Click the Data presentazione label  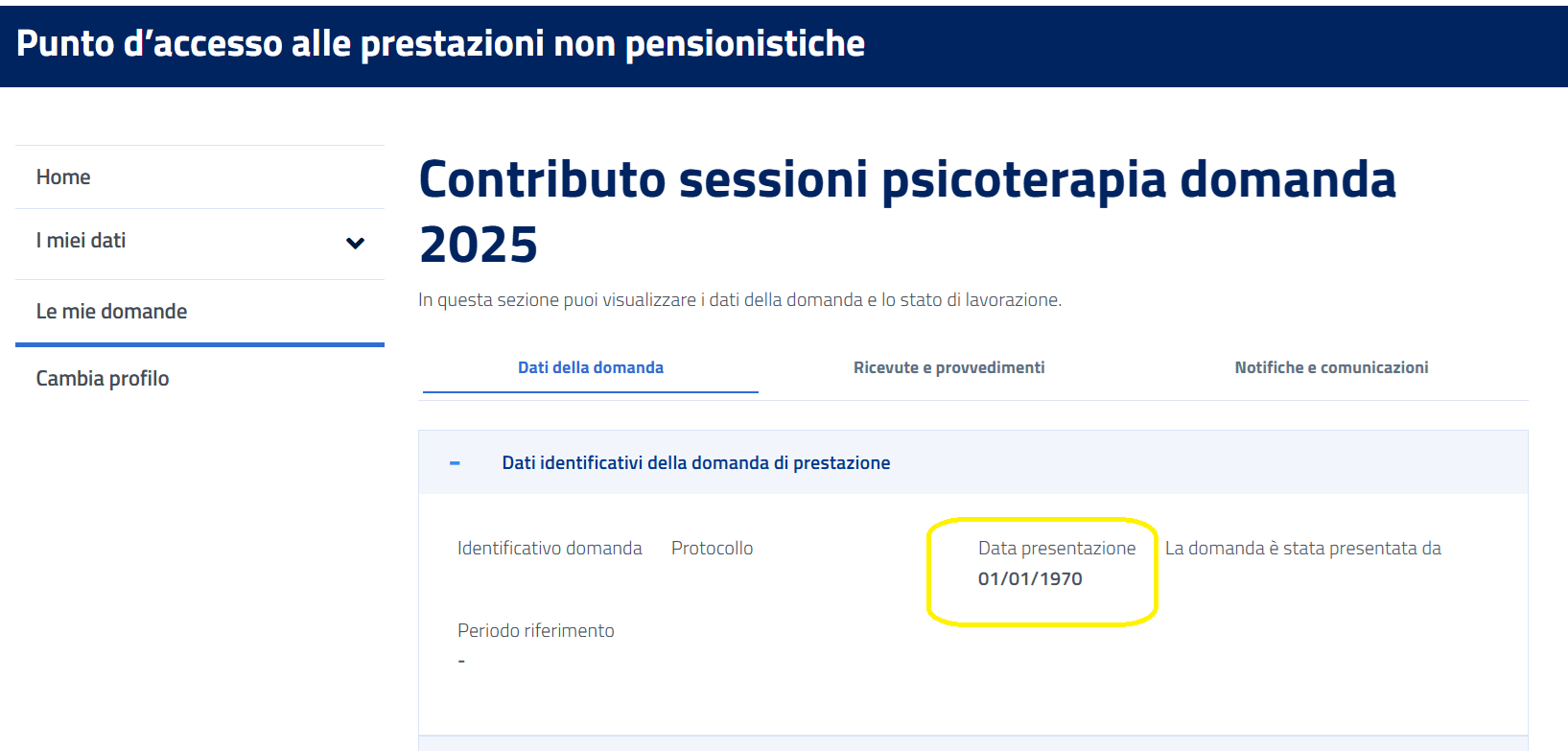[1057, 549]
